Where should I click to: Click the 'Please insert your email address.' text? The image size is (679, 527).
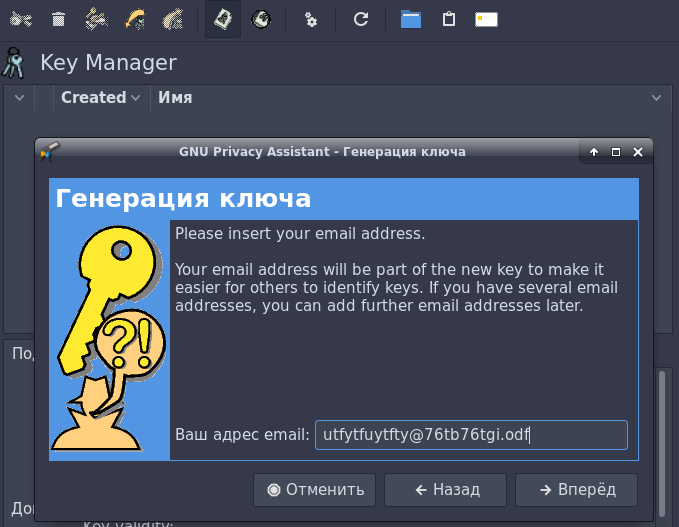click(x=300, y=234)
